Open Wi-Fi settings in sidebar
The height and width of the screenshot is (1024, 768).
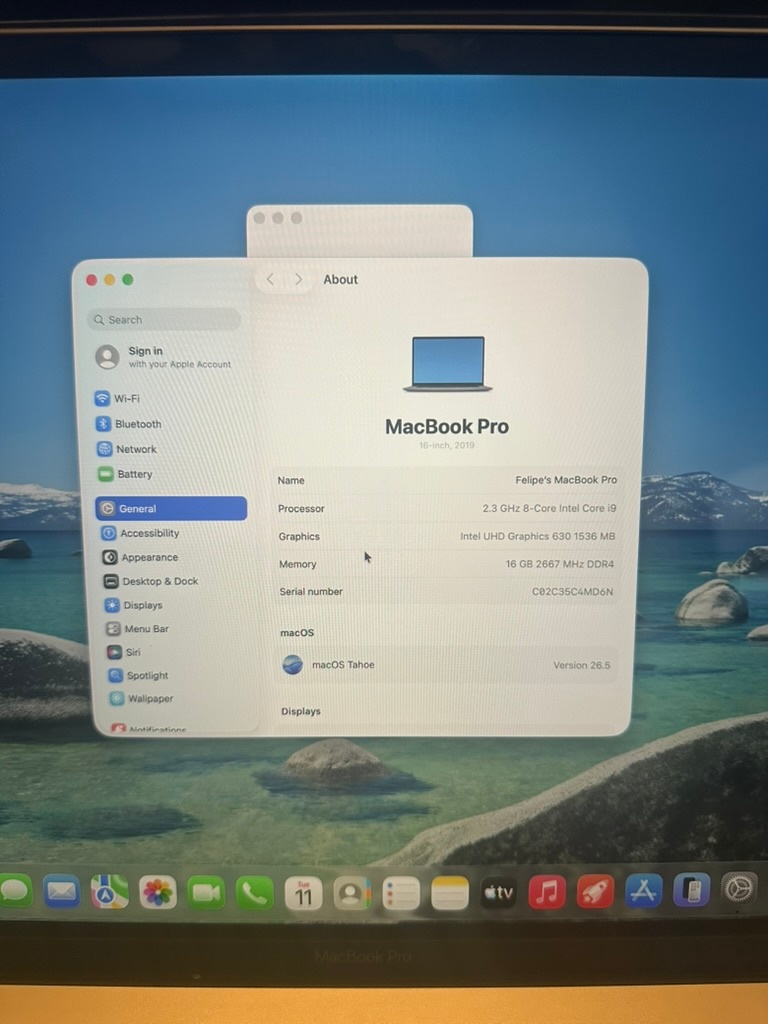118,398
